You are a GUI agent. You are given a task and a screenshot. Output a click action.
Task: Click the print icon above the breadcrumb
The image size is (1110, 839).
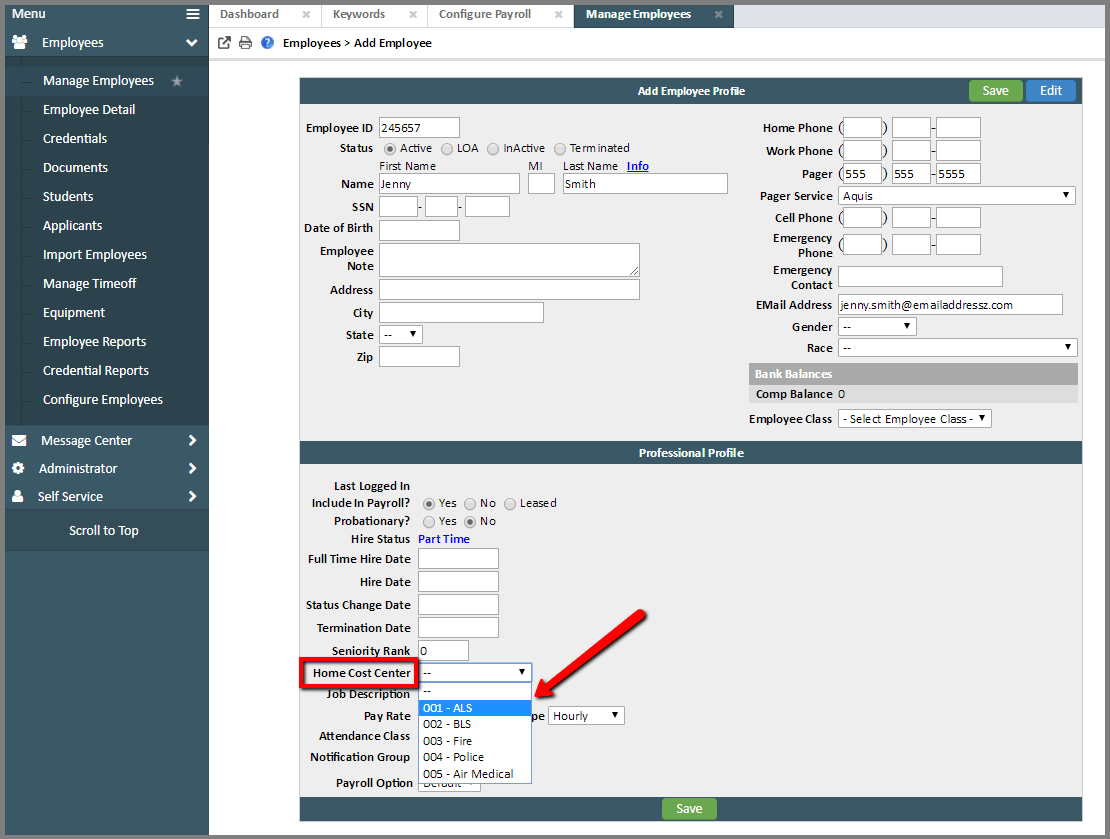tap(246, 43)
